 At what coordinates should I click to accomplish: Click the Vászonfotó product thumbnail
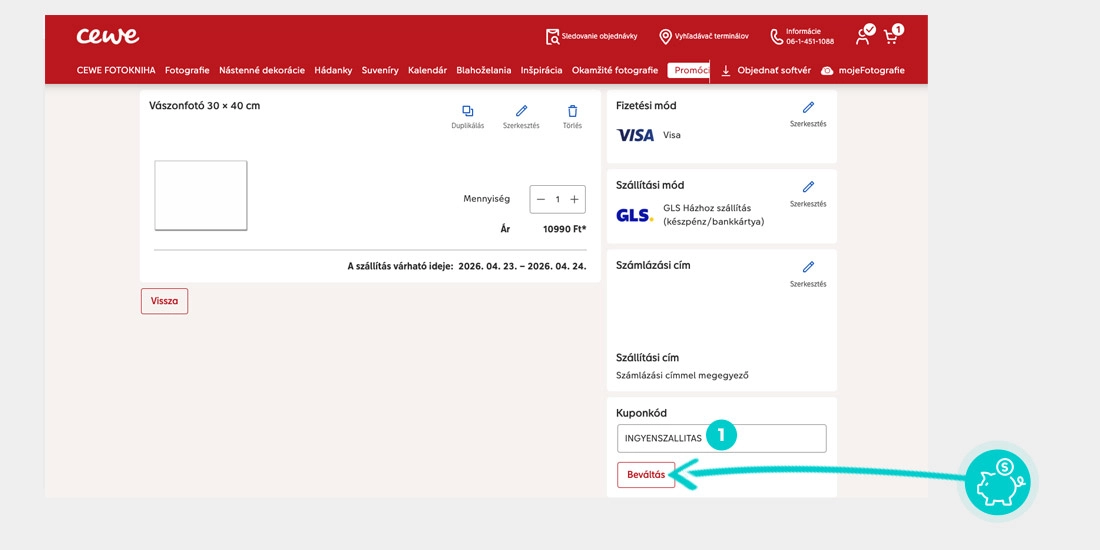tap(201, 195)
